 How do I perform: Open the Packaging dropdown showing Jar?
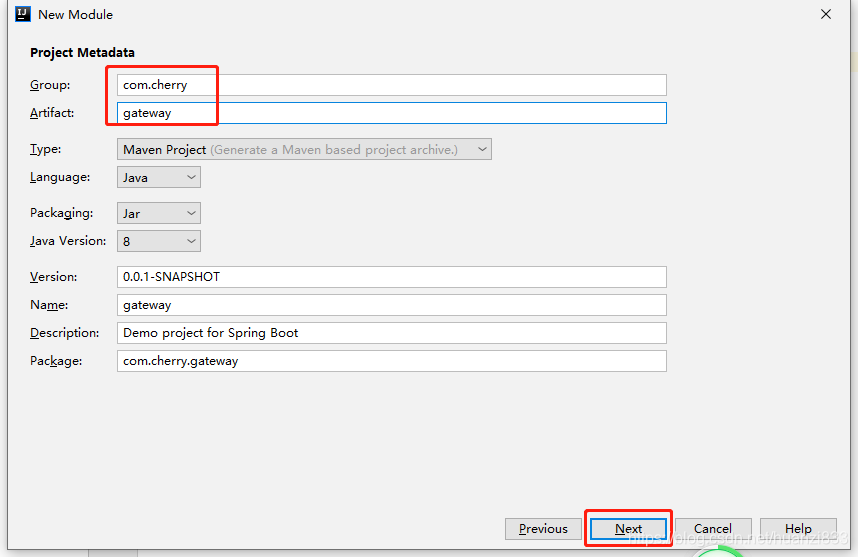coord(159,213)
